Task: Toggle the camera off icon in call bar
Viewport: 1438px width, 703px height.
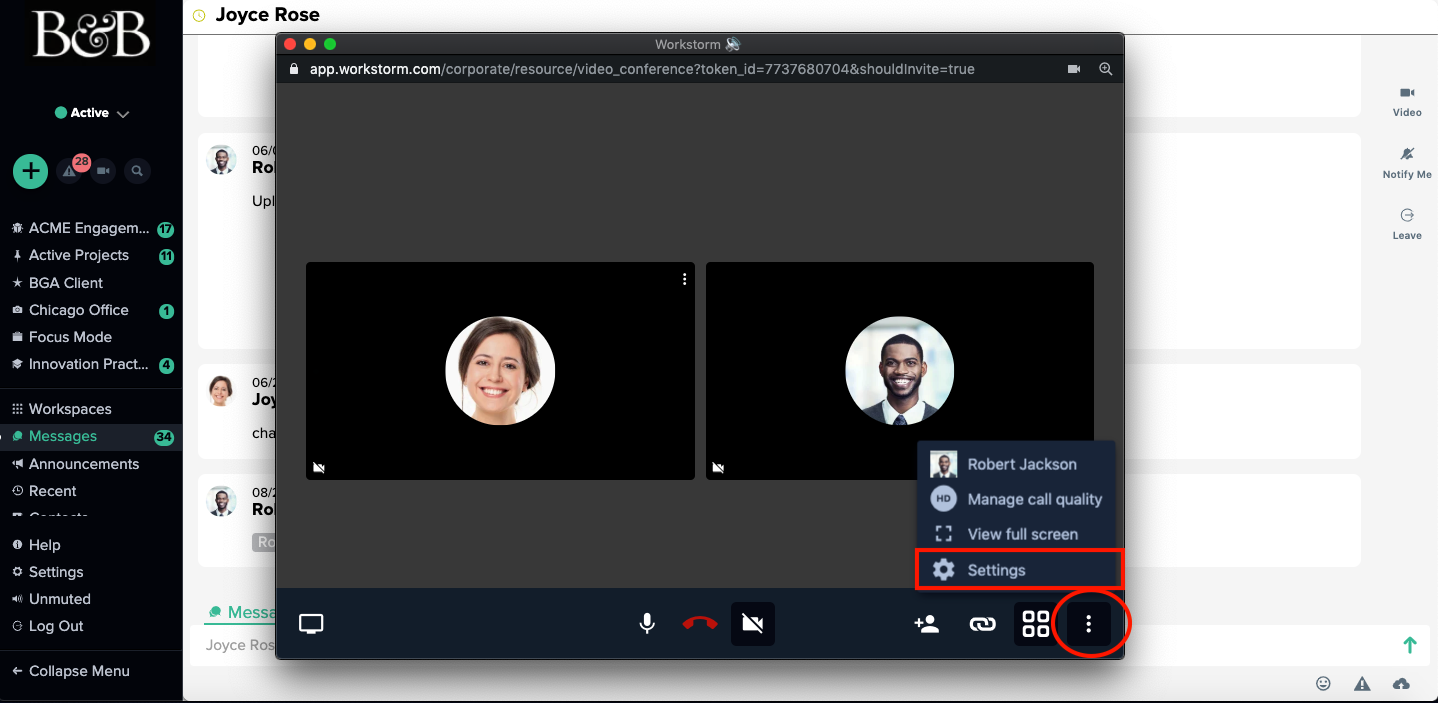Action: pos(753,624)
